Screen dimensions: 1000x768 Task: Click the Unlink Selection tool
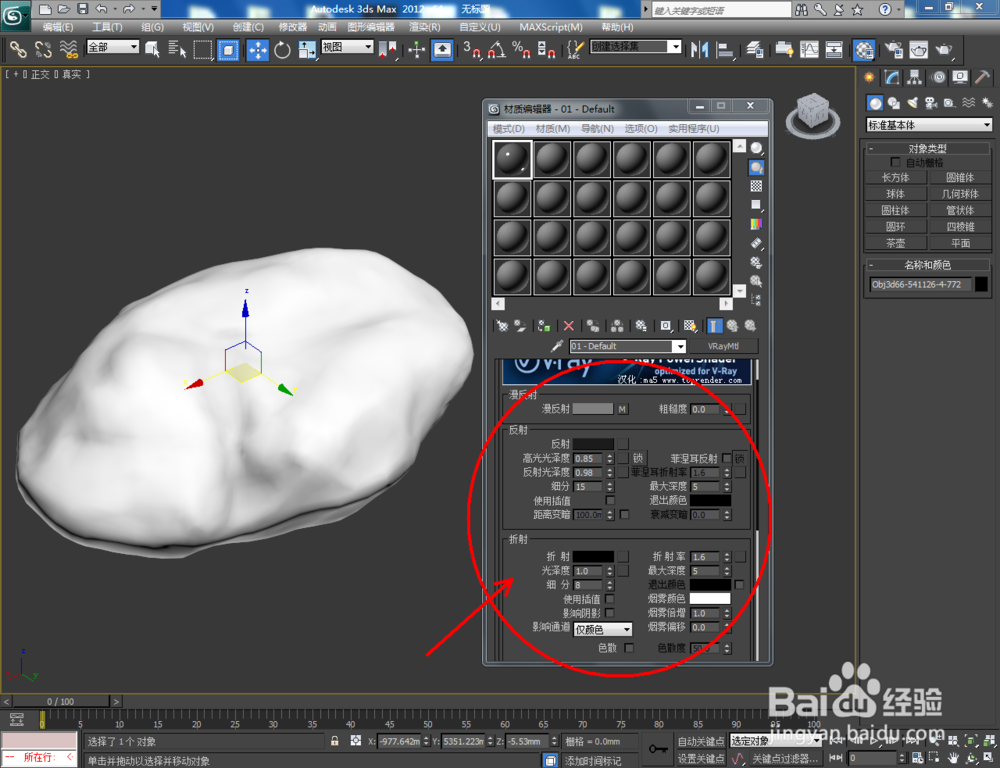[43, 49]
